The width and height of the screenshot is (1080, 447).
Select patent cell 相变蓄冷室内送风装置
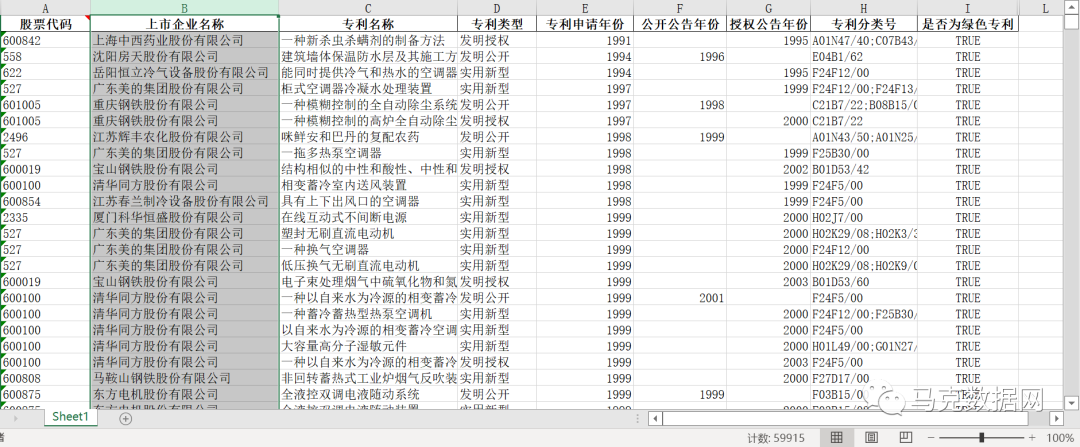[368, 185]
